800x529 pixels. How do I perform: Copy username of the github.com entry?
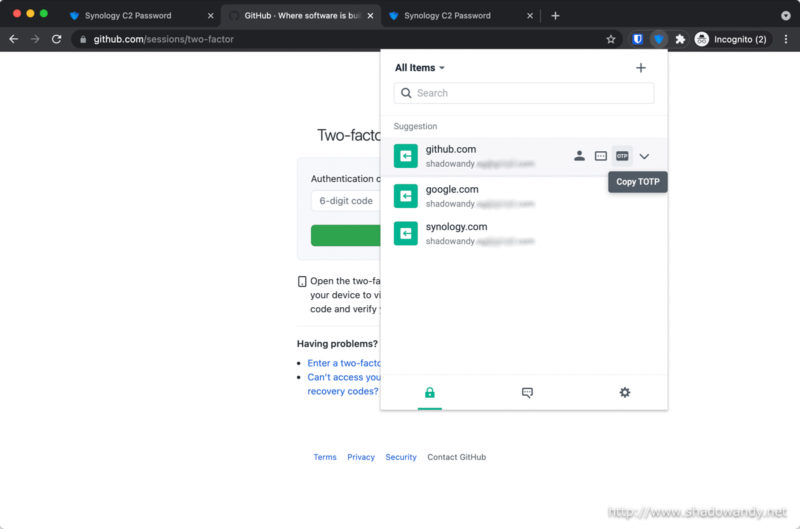click(579, 156)
